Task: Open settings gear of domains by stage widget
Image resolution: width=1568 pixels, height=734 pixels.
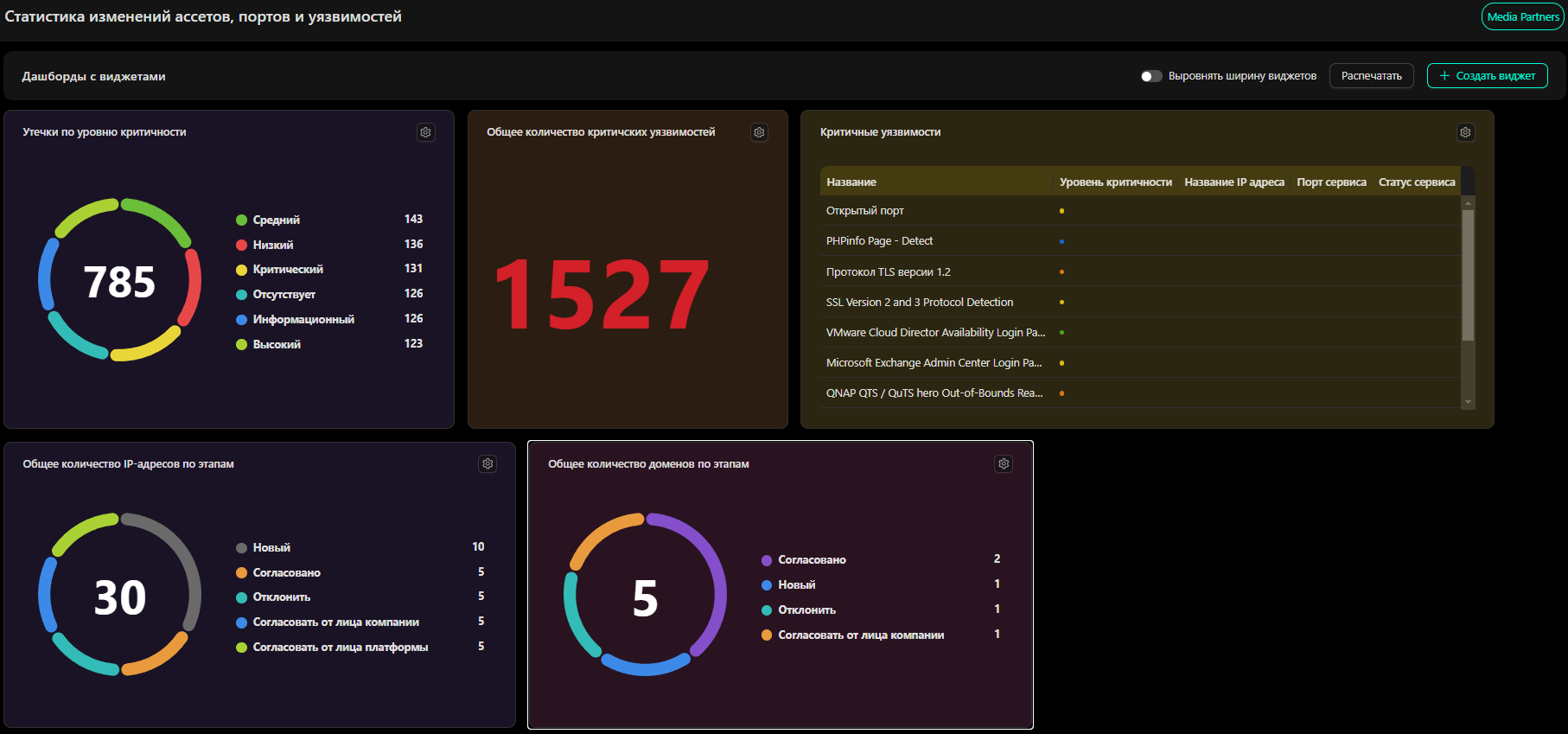Action: 1004,464
